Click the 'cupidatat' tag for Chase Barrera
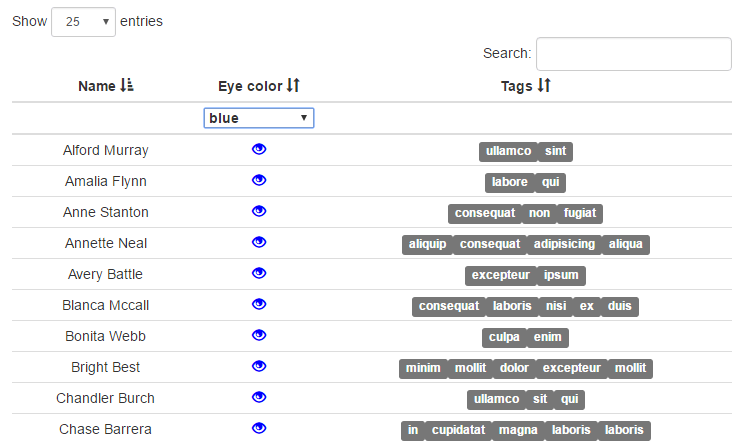751x443 pixels. 458,430
